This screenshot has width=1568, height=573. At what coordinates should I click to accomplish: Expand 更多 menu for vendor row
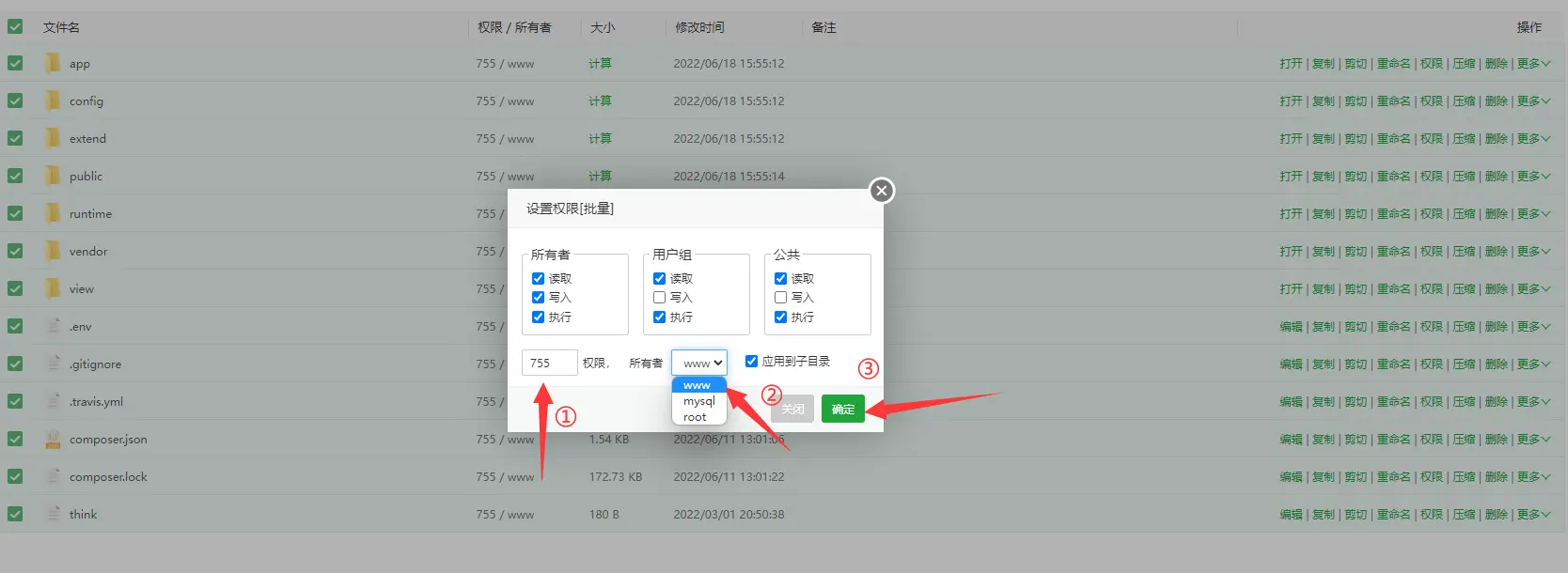1533,252
